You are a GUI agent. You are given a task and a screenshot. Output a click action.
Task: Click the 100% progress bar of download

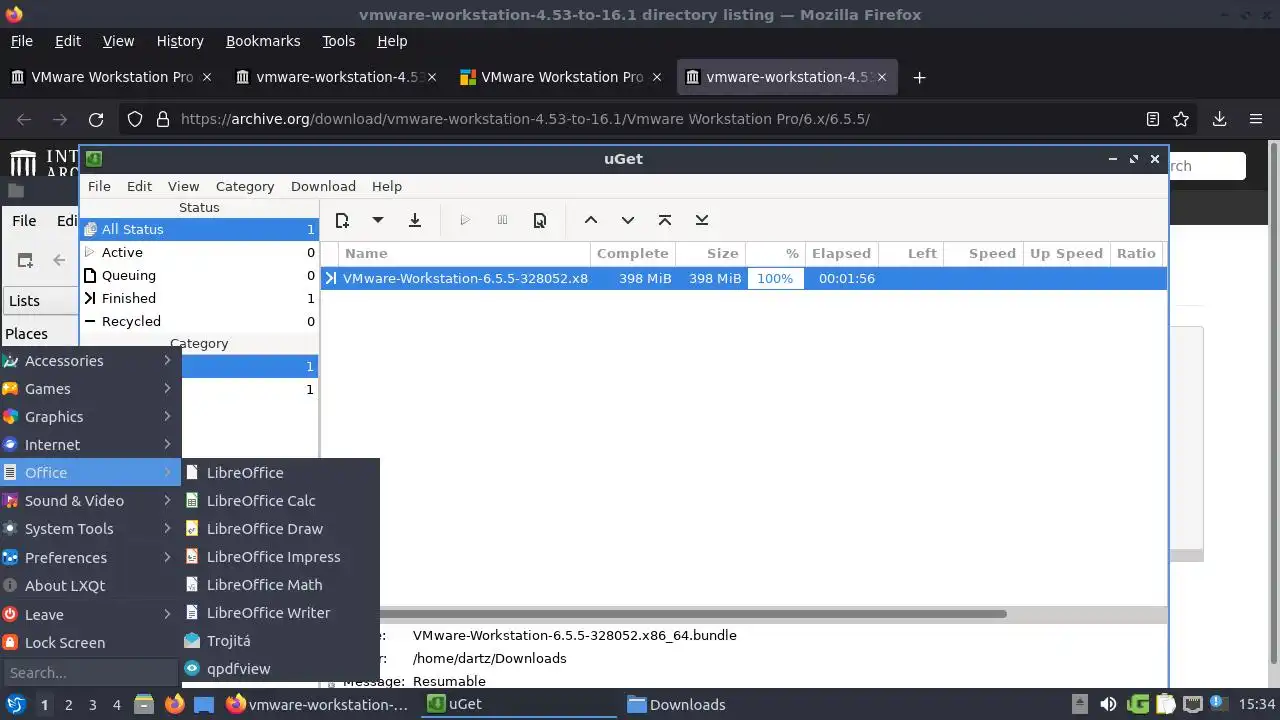(x=775, y=278)
